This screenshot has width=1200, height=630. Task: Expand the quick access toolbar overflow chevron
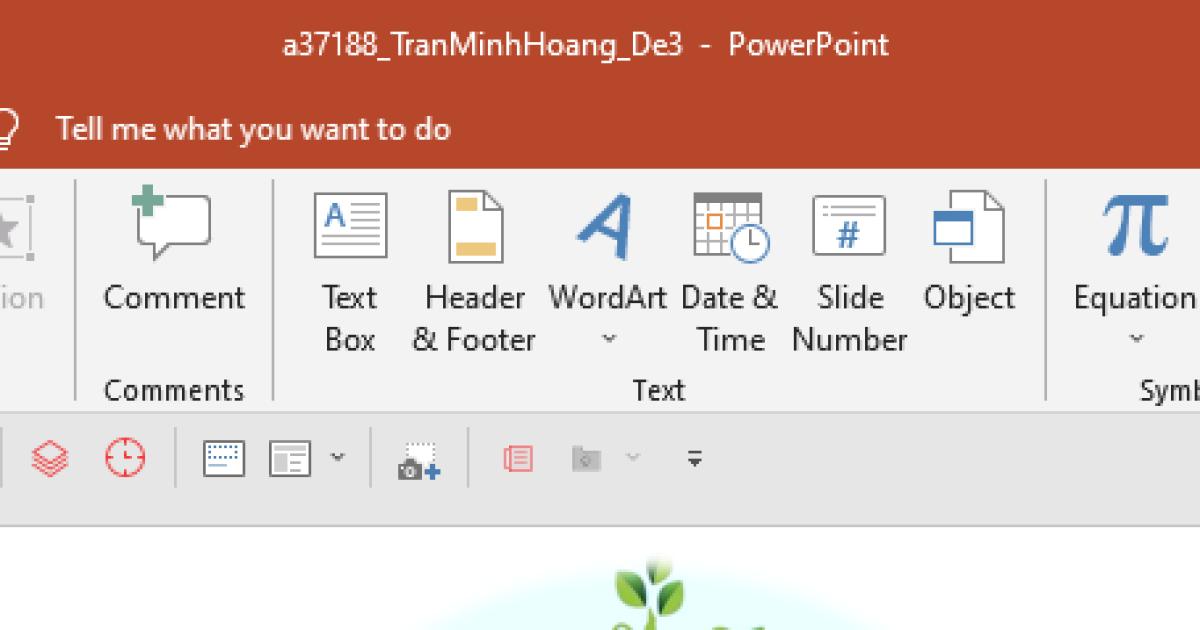(x=693, y=458)
